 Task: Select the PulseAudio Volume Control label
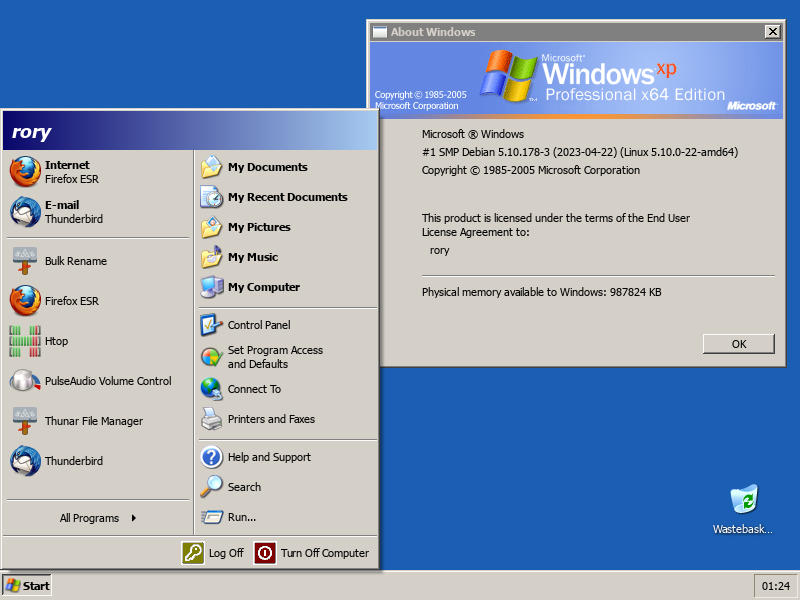108,381
